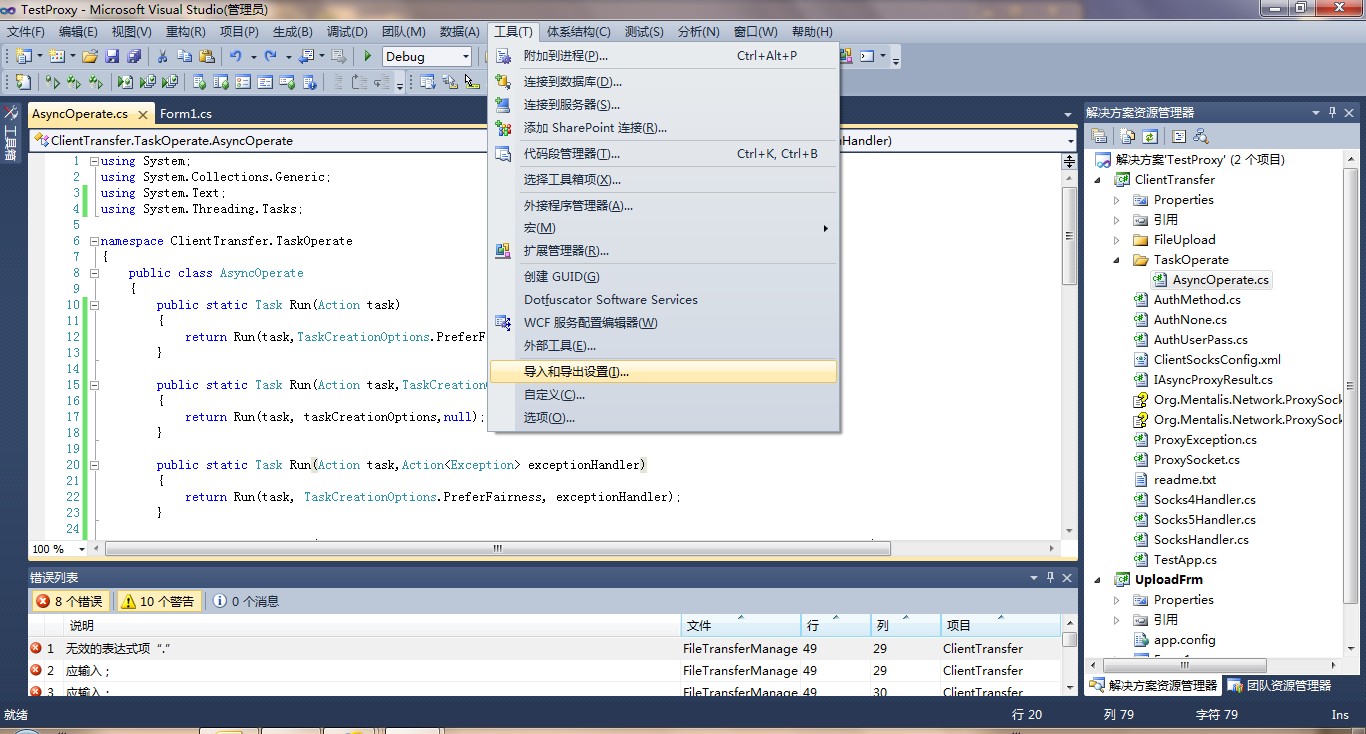1366x734 pixels.
Task: Click the View Code icon in Solution Explorer
Action: pos(1179,136)
